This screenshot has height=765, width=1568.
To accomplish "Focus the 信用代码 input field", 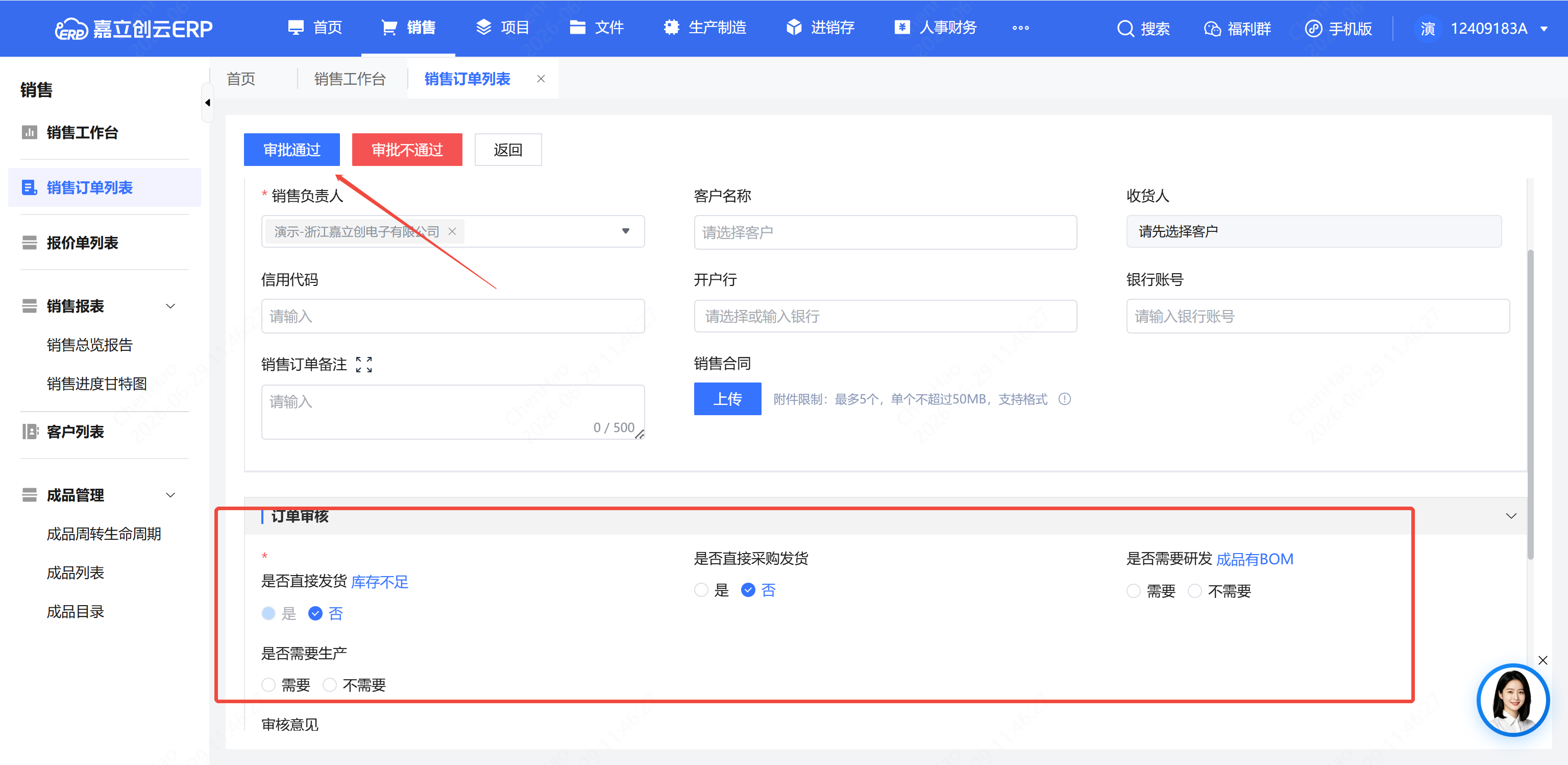I will point(452,316).
